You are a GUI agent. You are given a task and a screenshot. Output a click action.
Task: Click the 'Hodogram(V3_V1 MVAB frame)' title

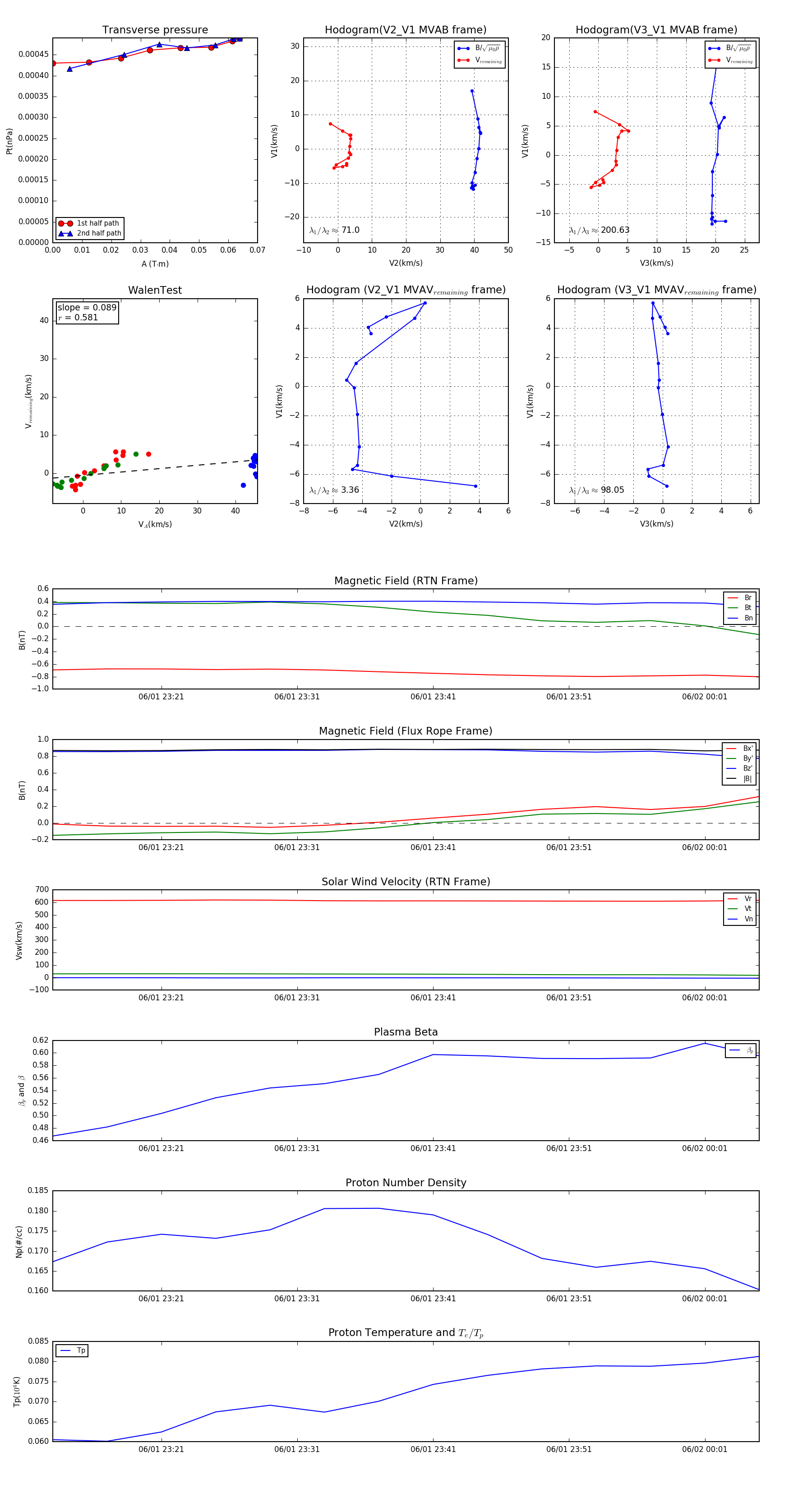(656, 30)
